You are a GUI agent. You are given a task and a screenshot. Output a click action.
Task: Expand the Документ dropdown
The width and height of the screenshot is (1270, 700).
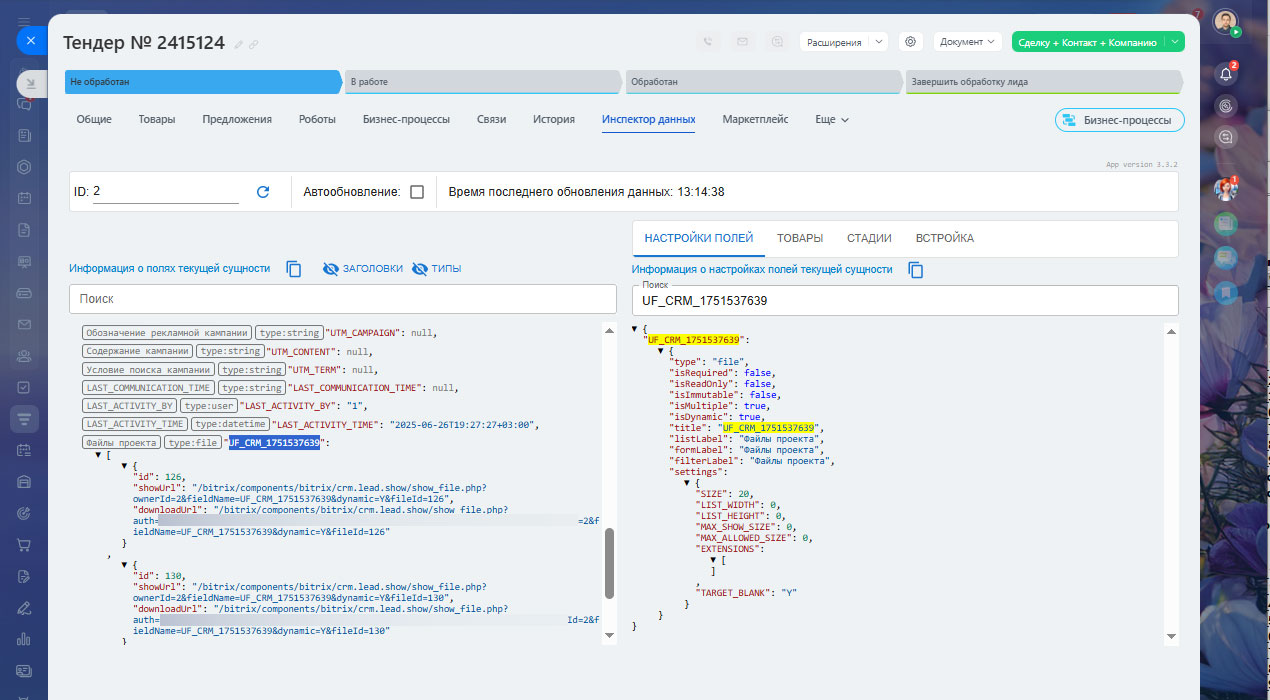967,42
